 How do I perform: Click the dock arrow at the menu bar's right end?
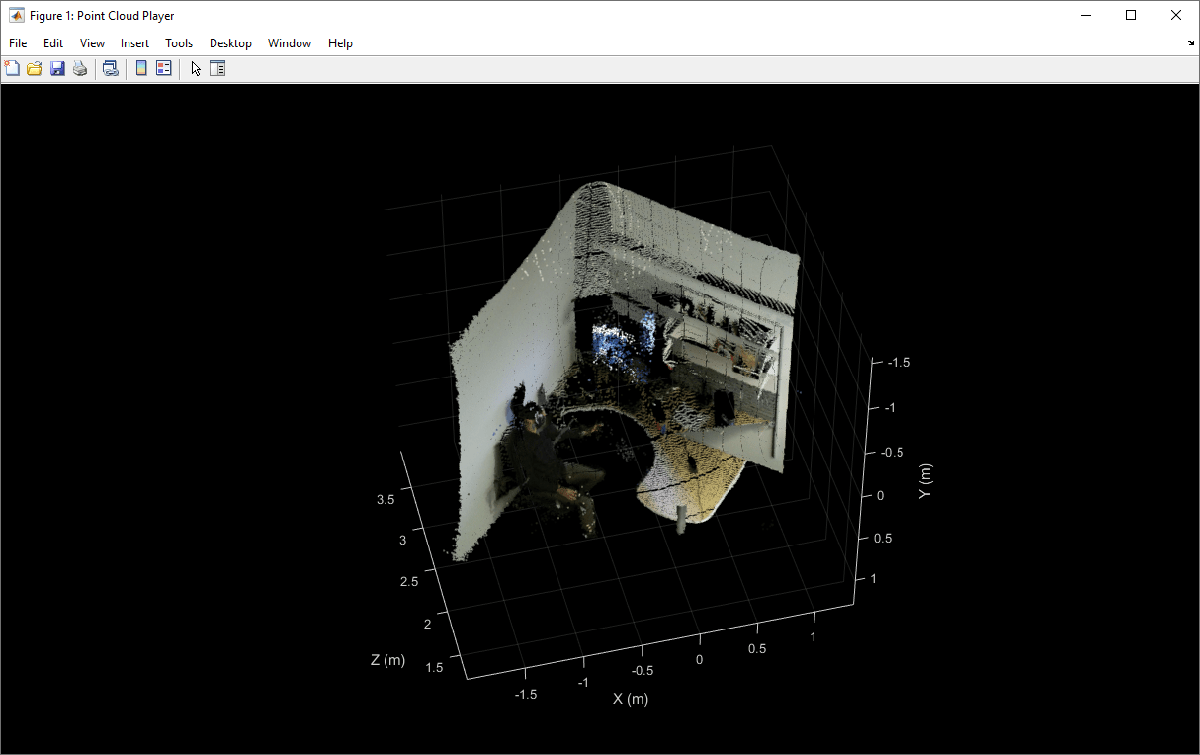tap(1190, 43)
